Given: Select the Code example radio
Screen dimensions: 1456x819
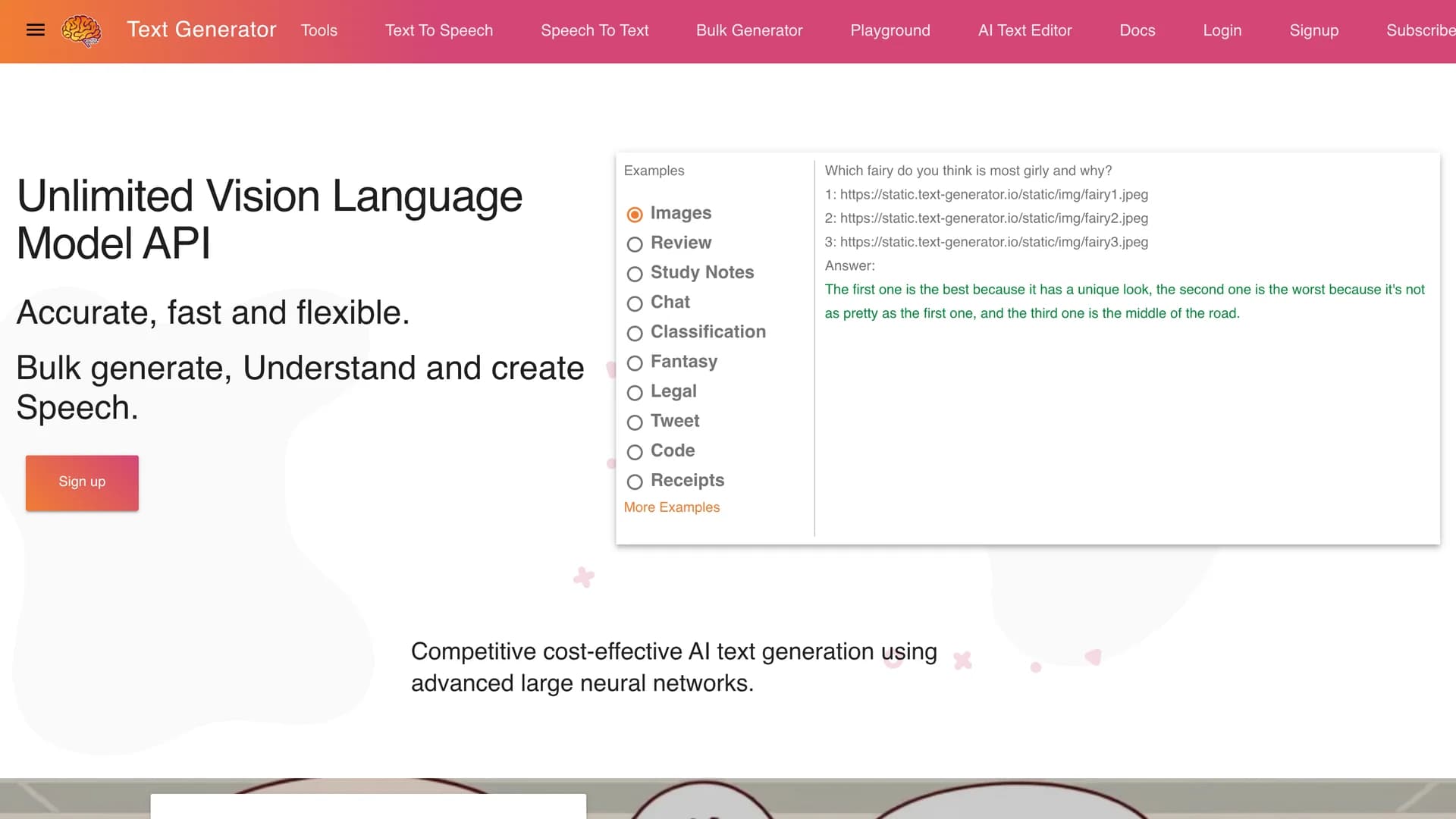Looking at the screenshot, I should 635,452.
